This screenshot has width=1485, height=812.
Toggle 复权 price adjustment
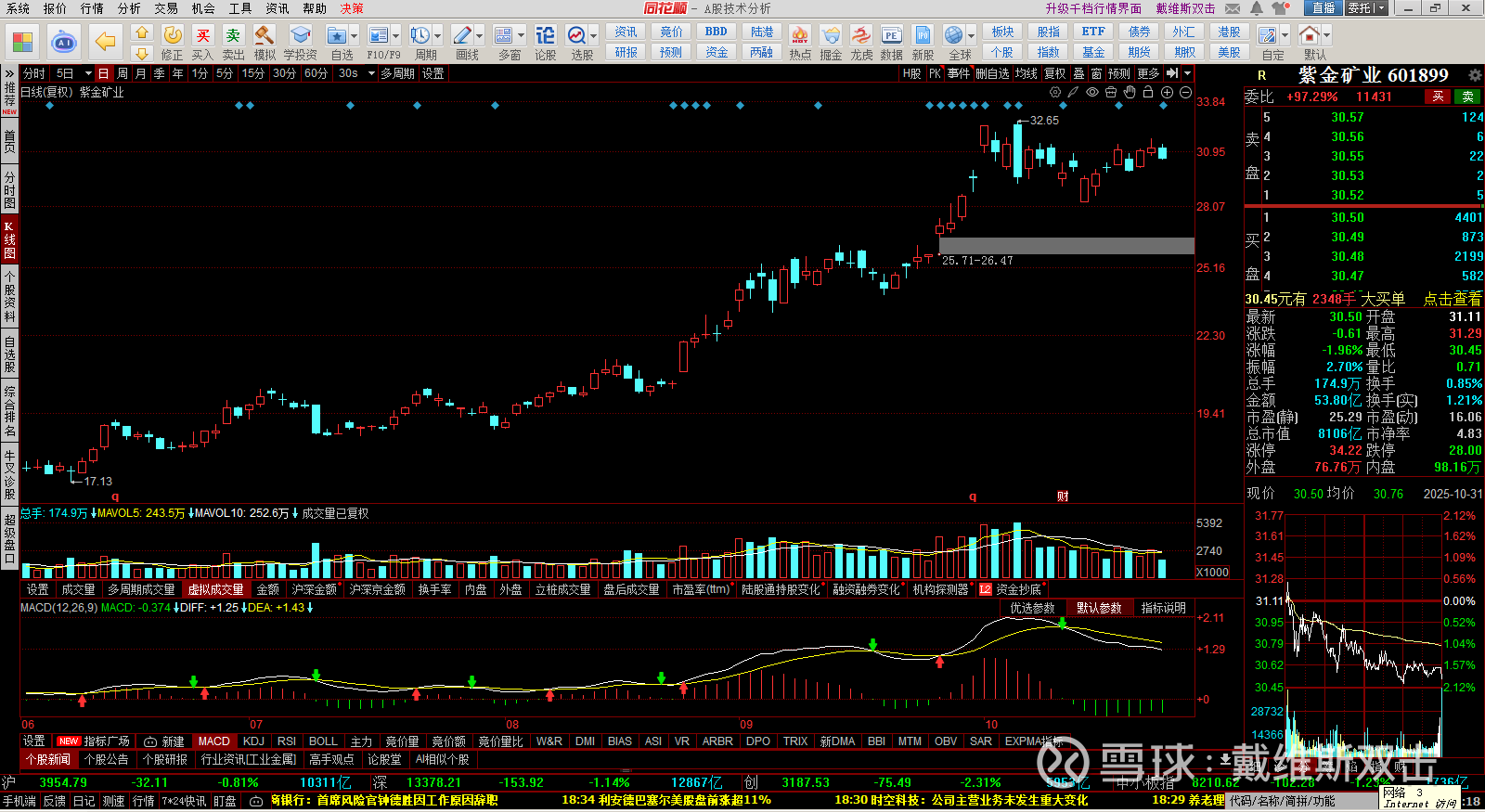point(1055,73)
